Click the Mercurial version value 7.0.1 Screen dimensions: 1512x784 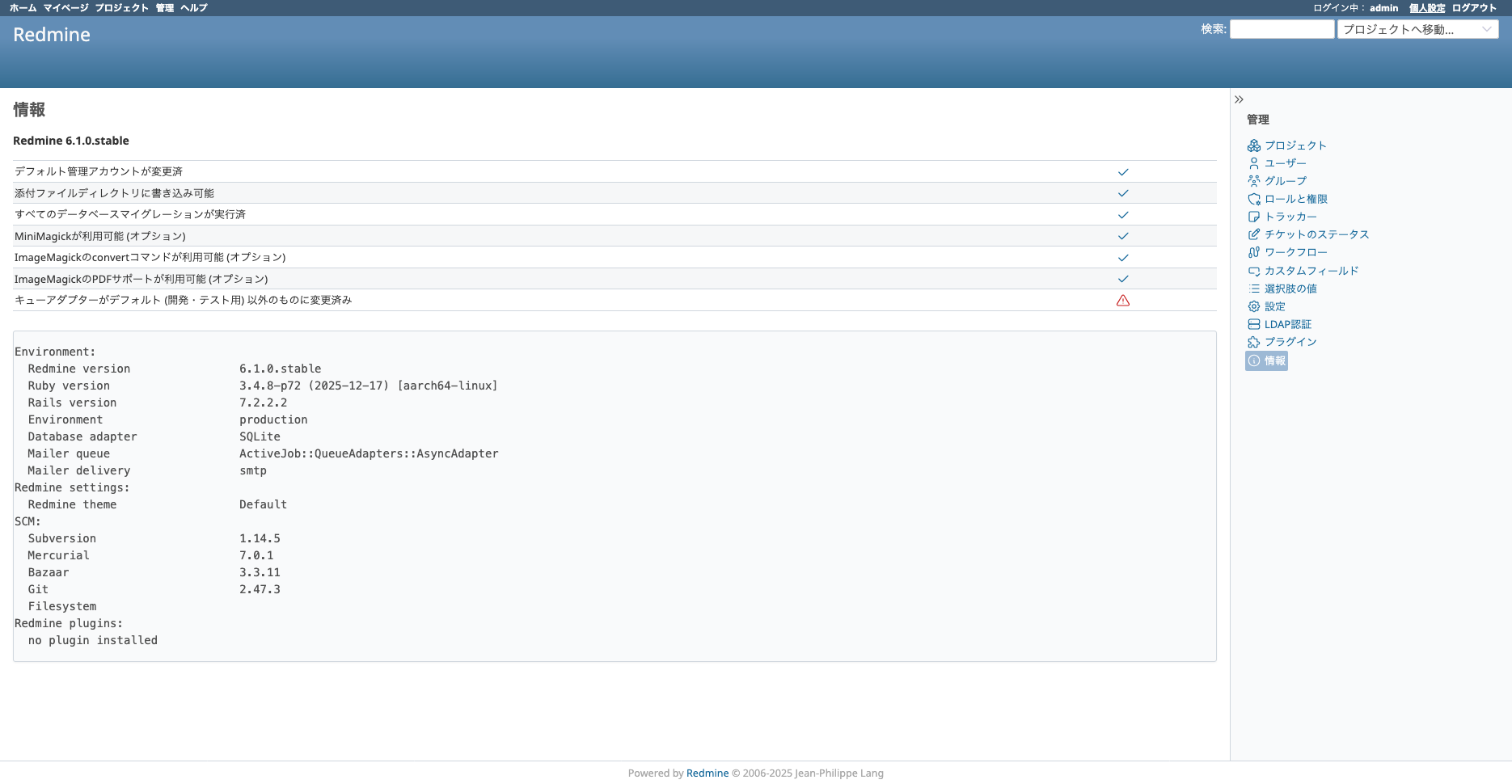(x=256, y=555)
